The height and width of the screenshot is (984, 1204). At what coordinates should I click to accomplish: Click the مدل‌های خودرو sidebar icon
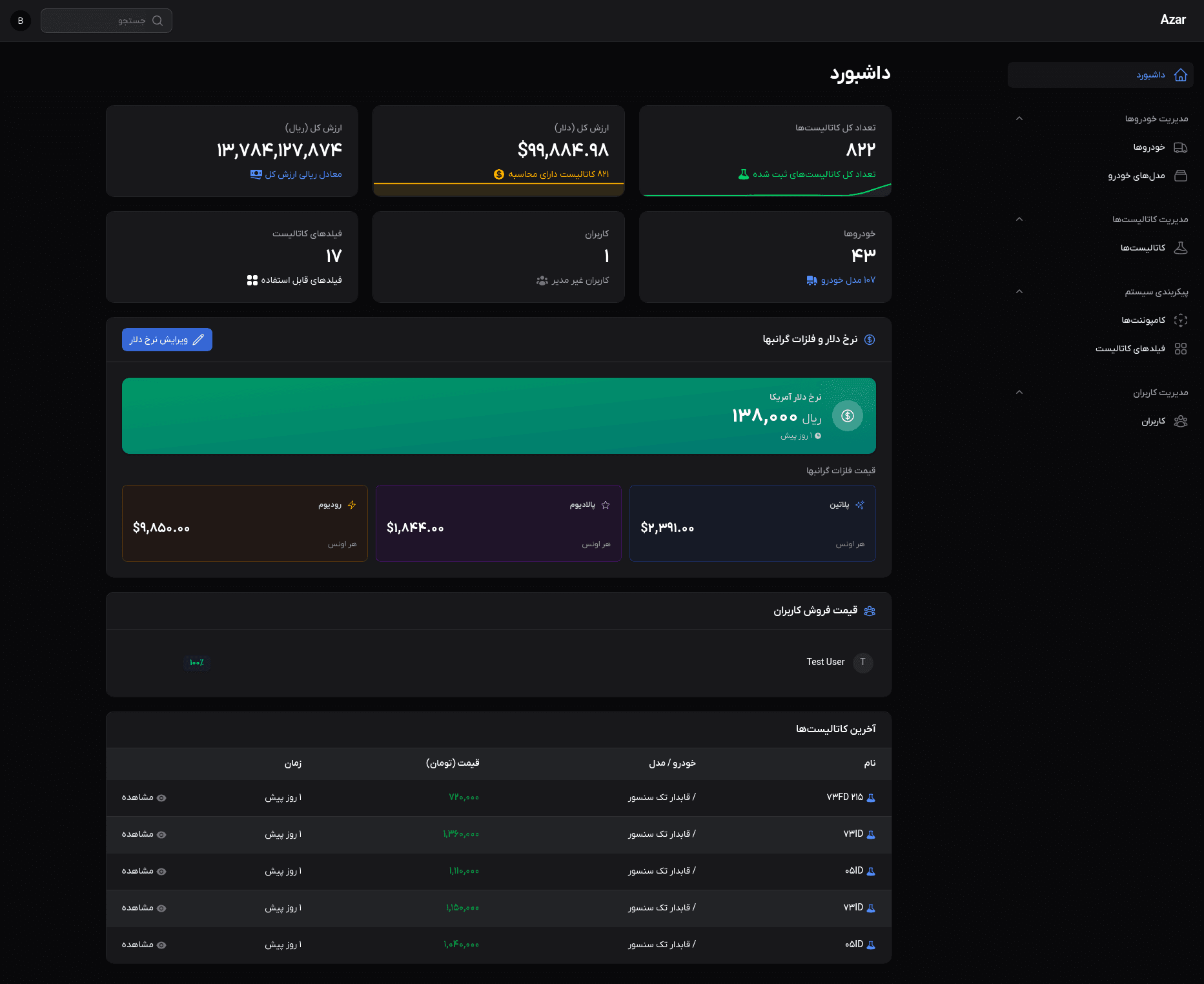1180,176
